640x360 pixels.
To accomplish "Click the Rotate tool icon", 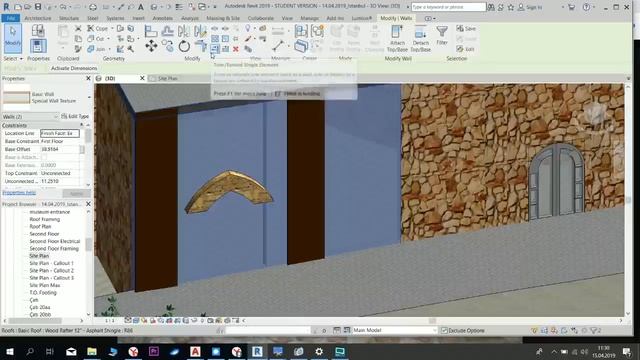I will (x=184, y=46).
